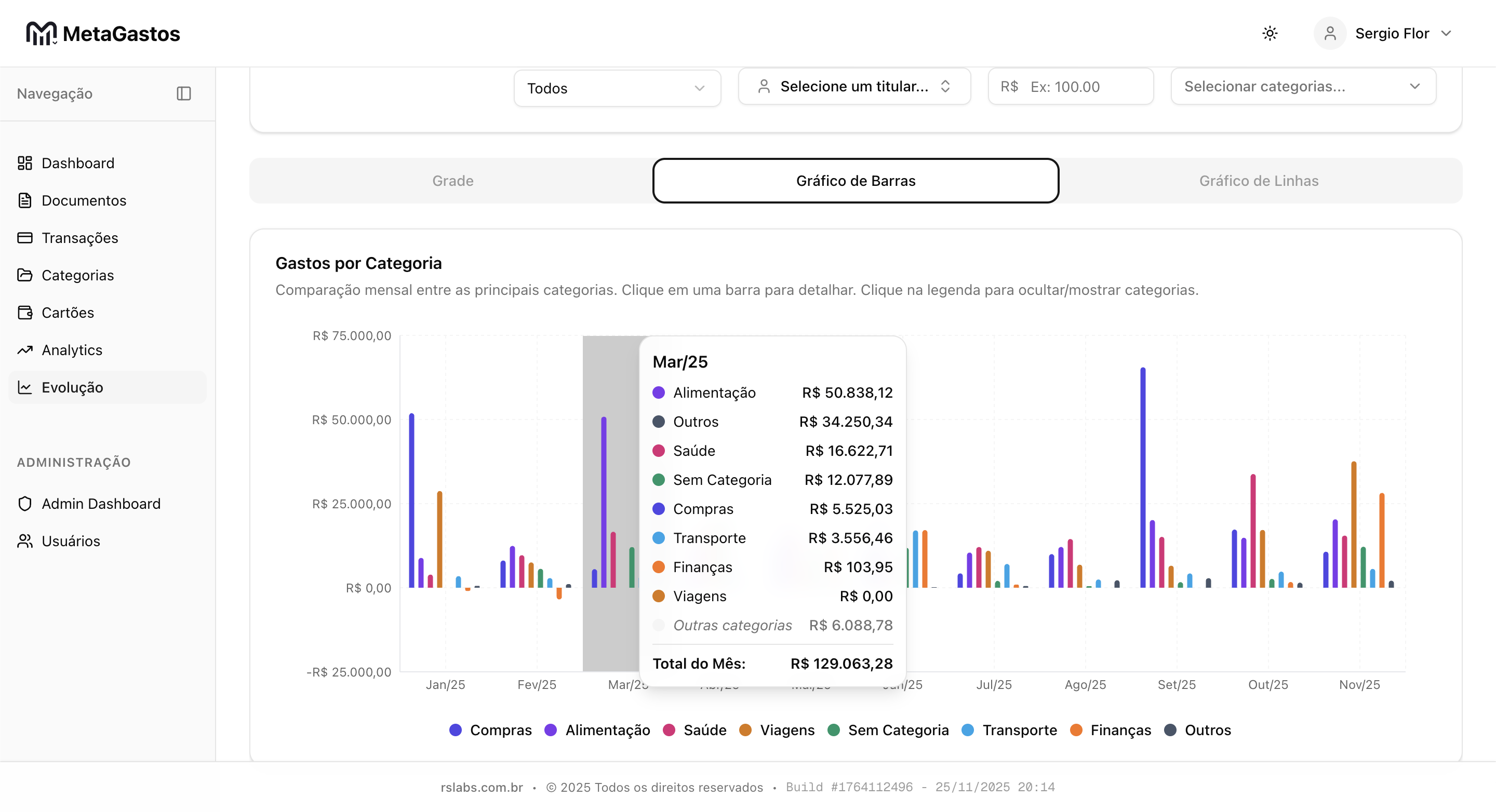Screen dimensions: 1496x812
Task: Open Dashboard from the sidebar
Action: tap(77, 163)
